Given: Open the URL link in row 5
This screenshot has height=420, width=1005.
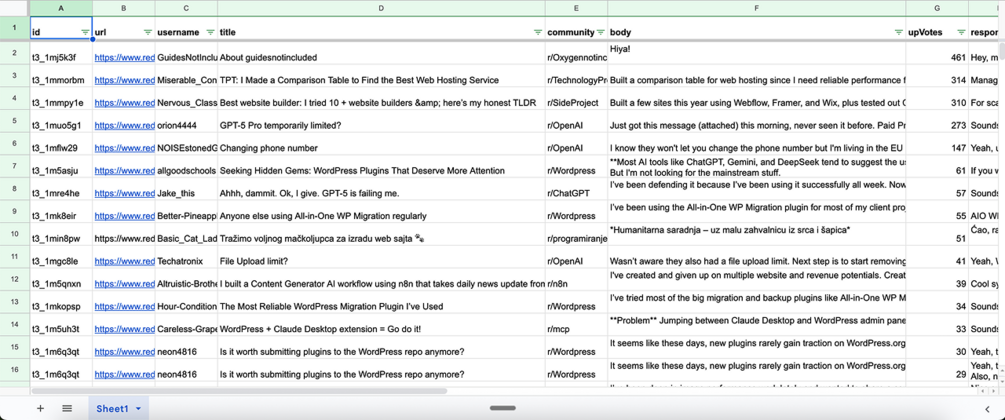Looking at the screenshot, I should tap(124, 126).
